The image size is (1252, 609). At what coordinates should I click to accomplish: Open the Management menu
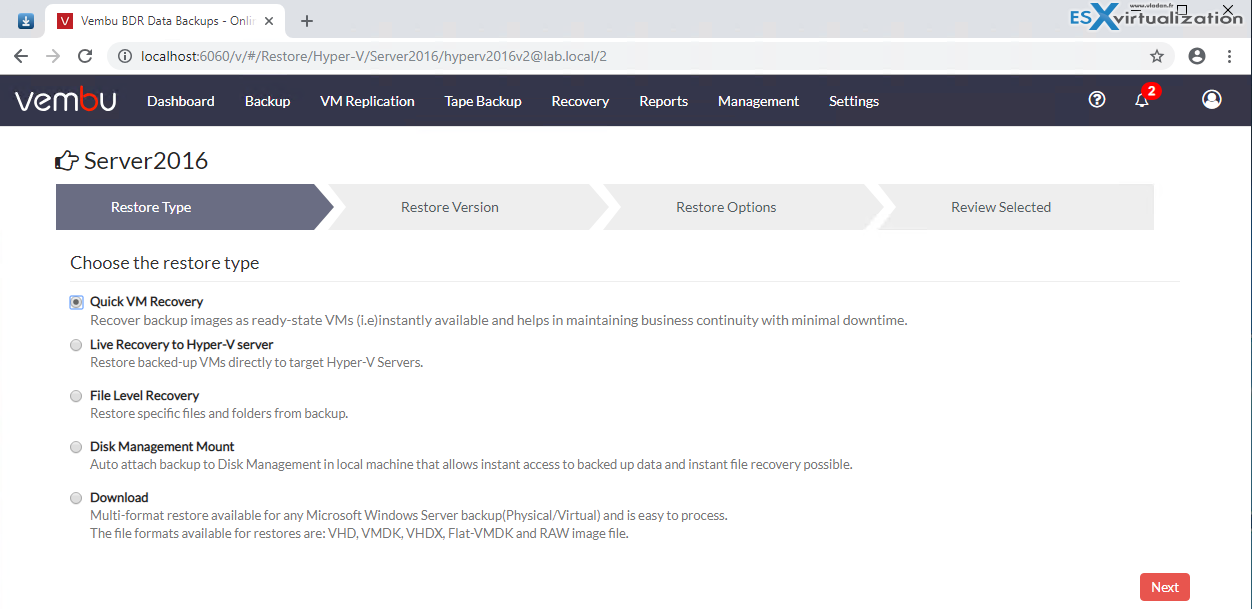click(x=758, y=101)
